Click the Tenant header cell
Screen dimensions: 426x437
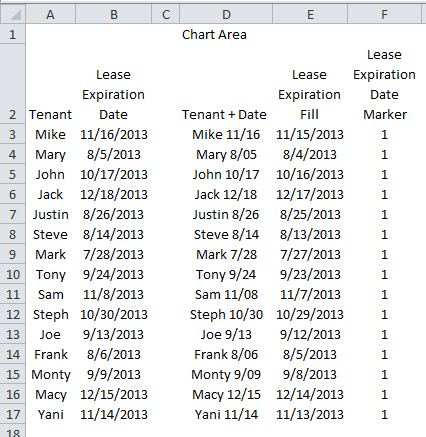pos(50,114)
